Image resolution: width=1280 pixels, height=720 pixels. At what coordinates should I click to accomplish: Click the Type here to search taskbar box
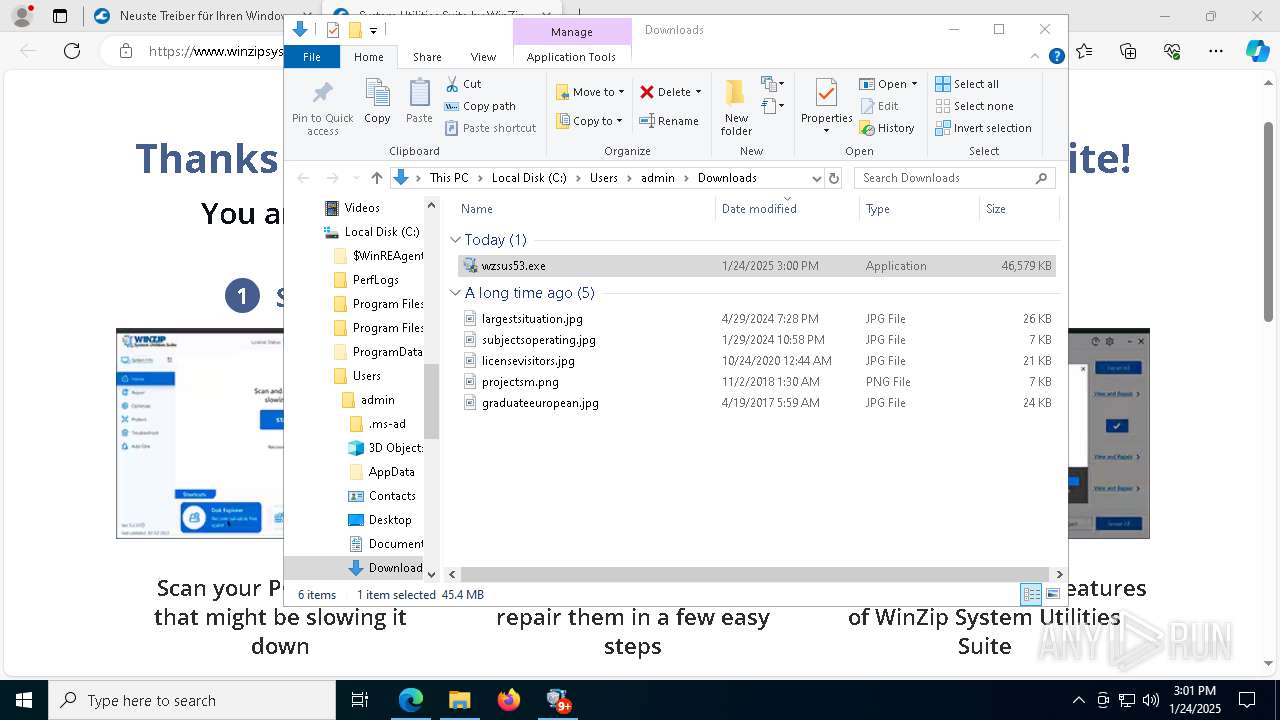click(192, 700)
